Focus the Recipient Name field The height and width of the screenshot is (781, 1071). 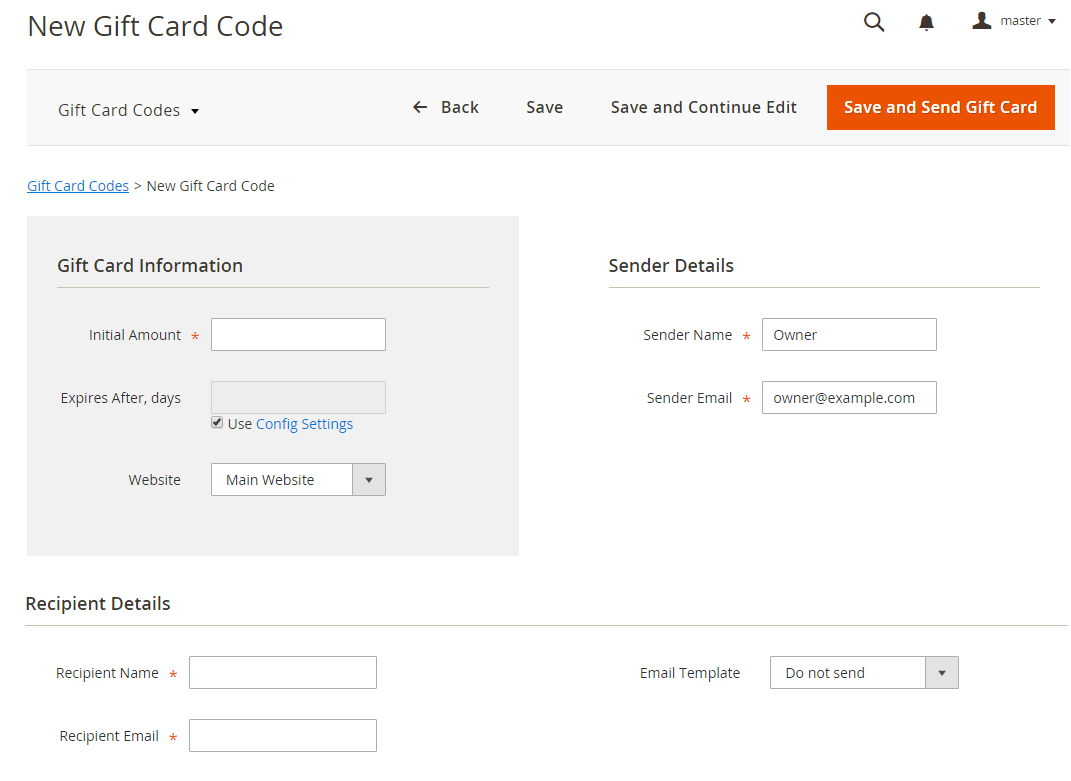point(283,672)
